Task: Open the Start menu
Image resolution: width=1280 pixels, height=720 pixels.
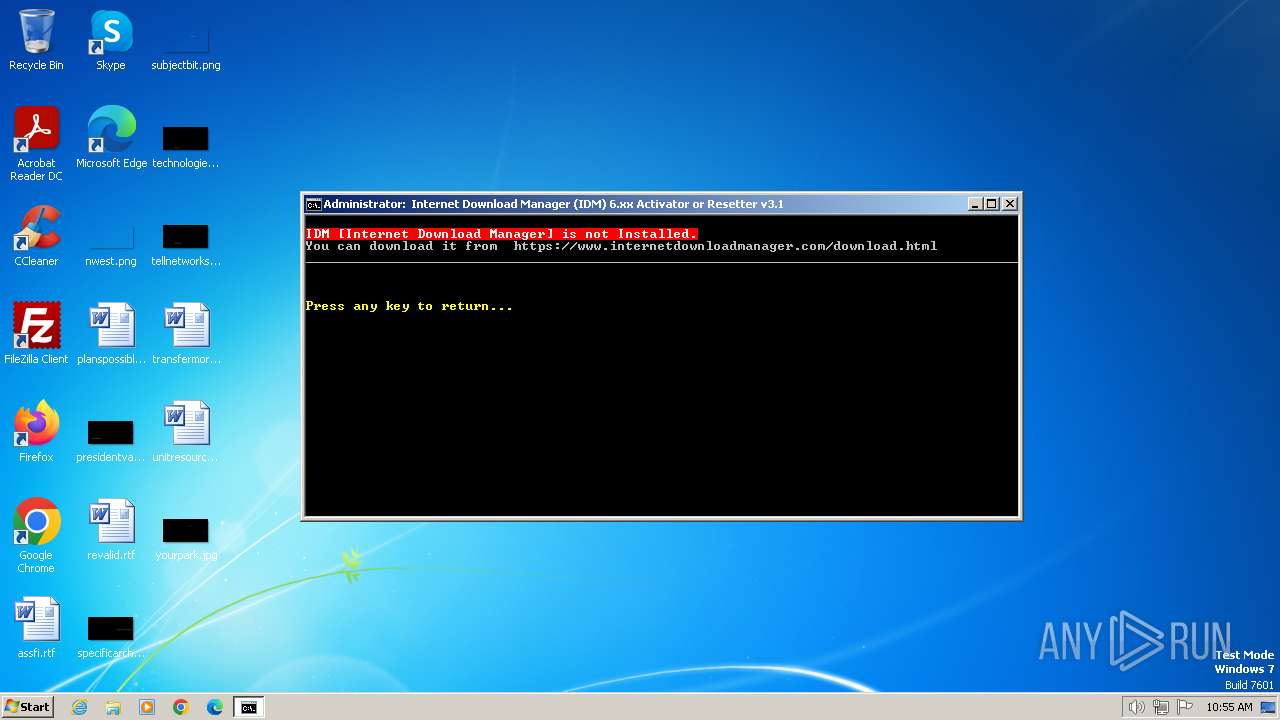Action: [27, 707]
